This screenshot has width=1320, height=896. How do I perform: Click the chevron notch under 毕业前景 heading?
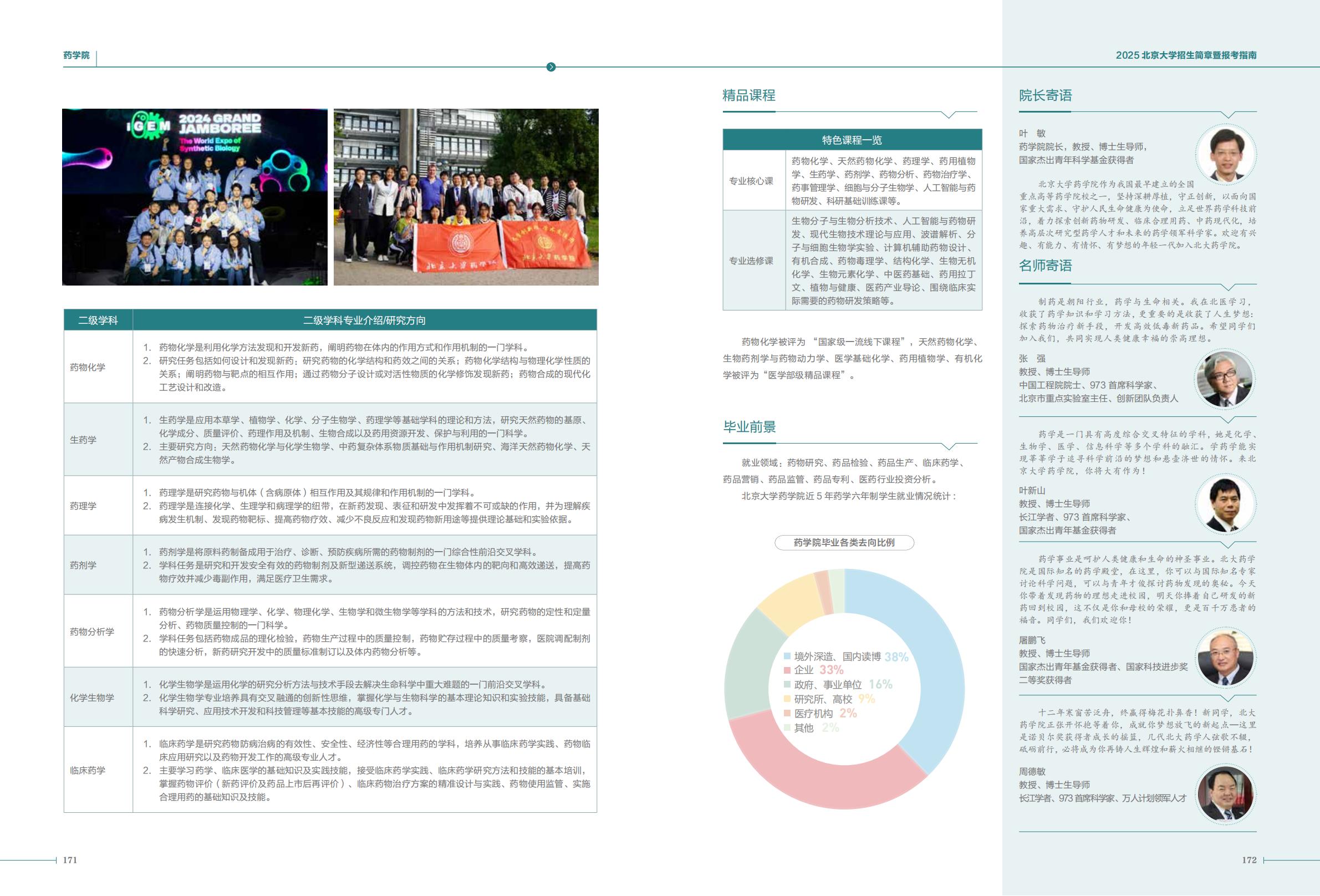[949, 446]
